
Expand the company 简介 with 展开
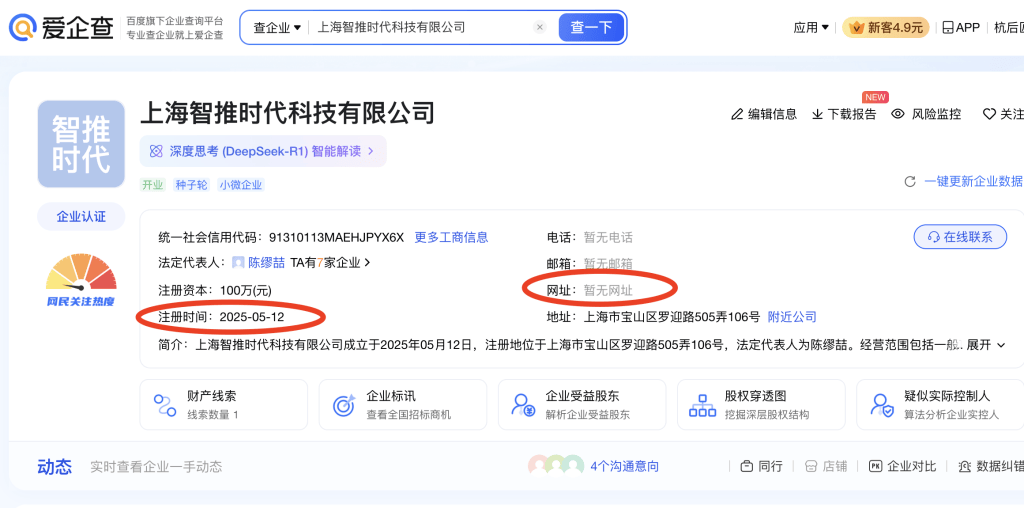click(985, 345)
